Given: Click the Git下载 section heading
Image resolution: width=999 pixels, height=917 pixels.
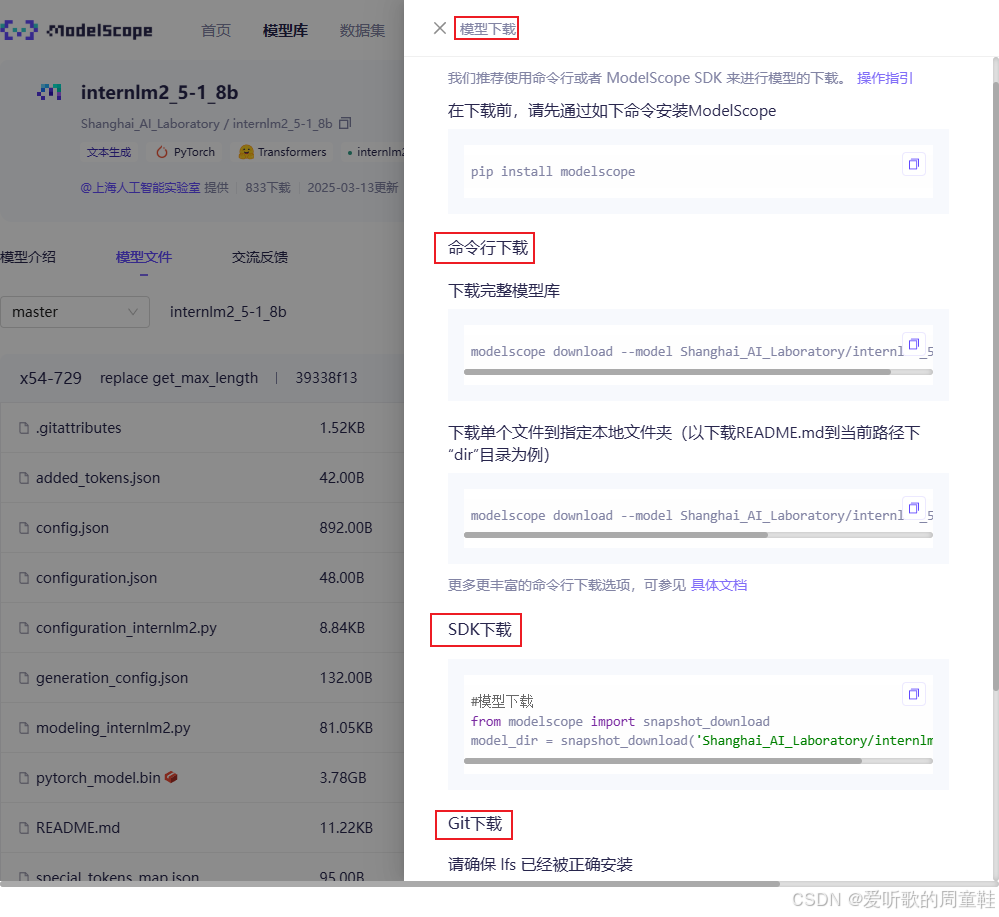Looking at the screenshot, I should [x=475, y=824].
